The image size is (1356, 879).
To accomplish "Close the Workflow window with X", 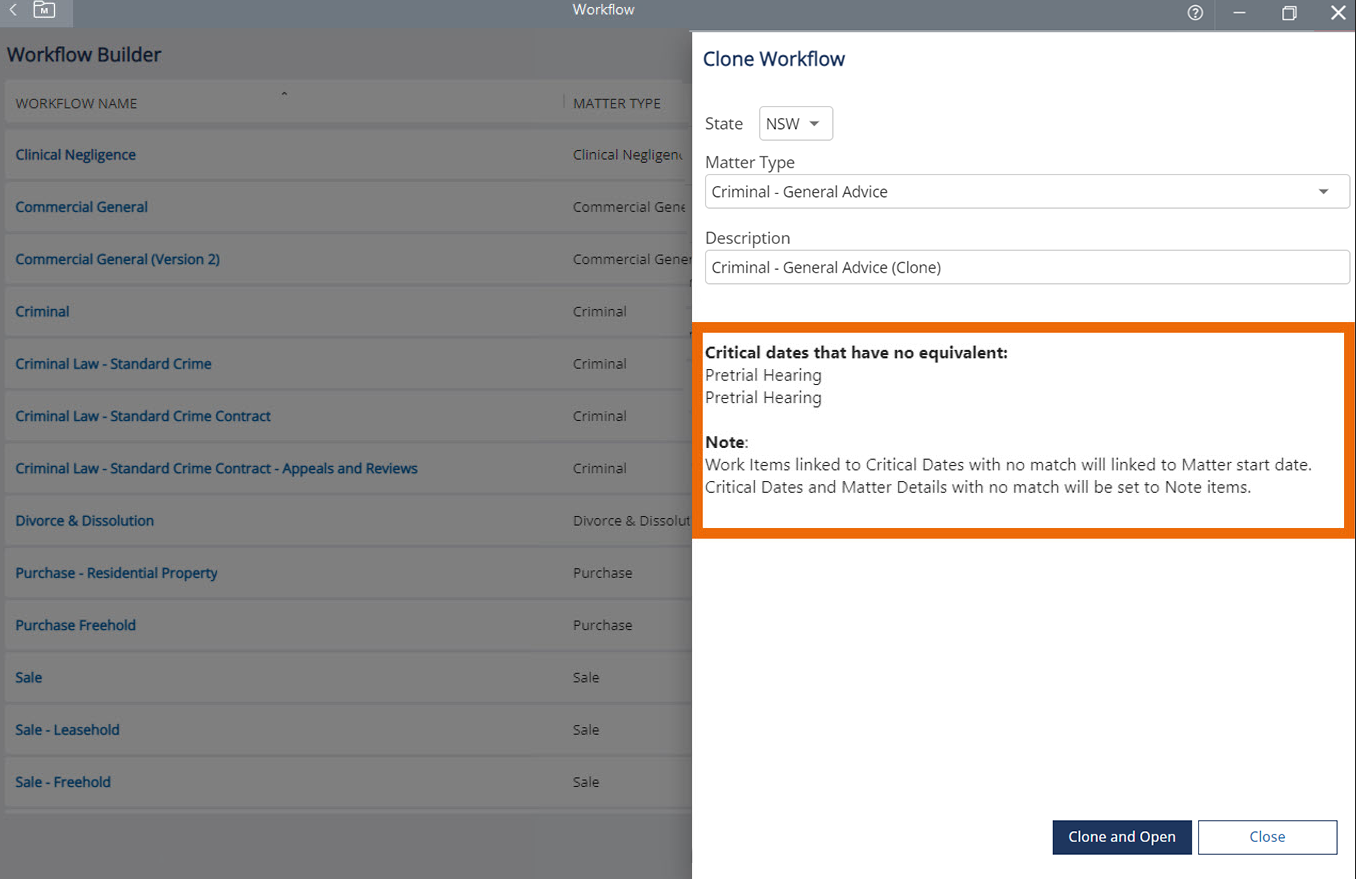I will pos(1337,13).
